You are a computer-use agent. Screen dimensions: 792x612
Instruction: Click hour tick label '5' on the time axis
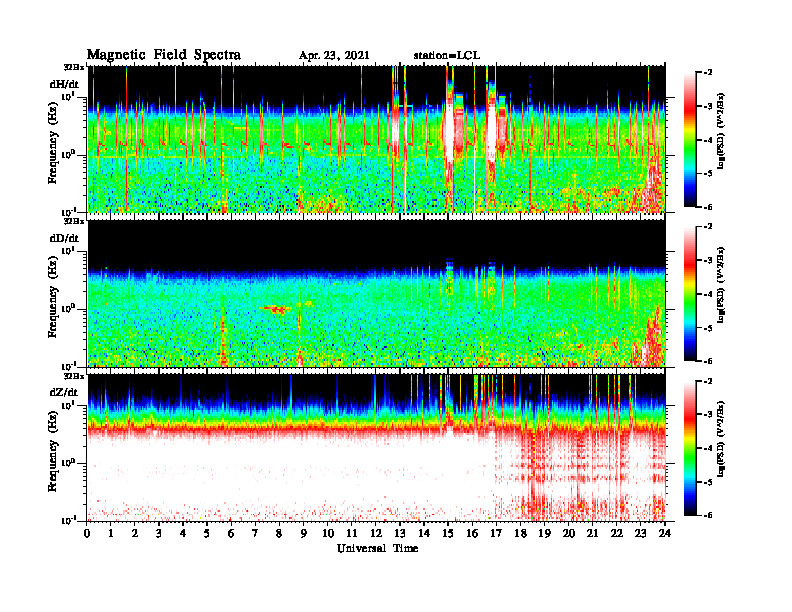[208, 533]
